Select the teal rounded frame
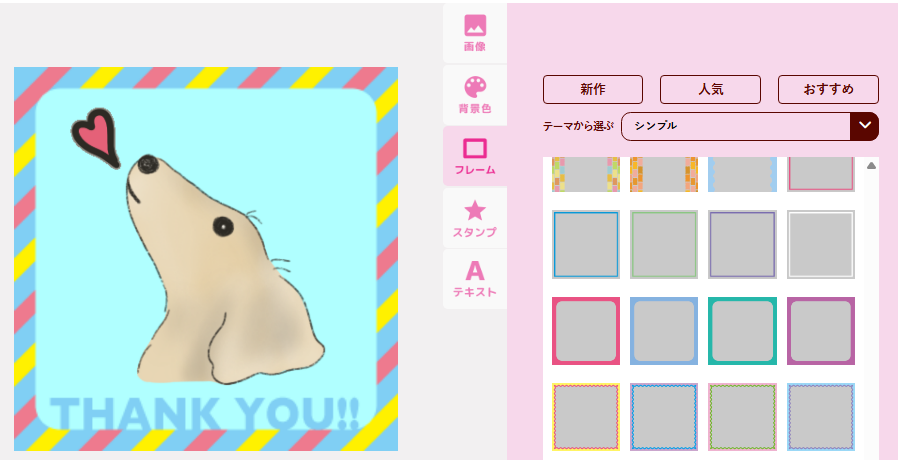This screenshot has width=898, height=460. point(742,331)
